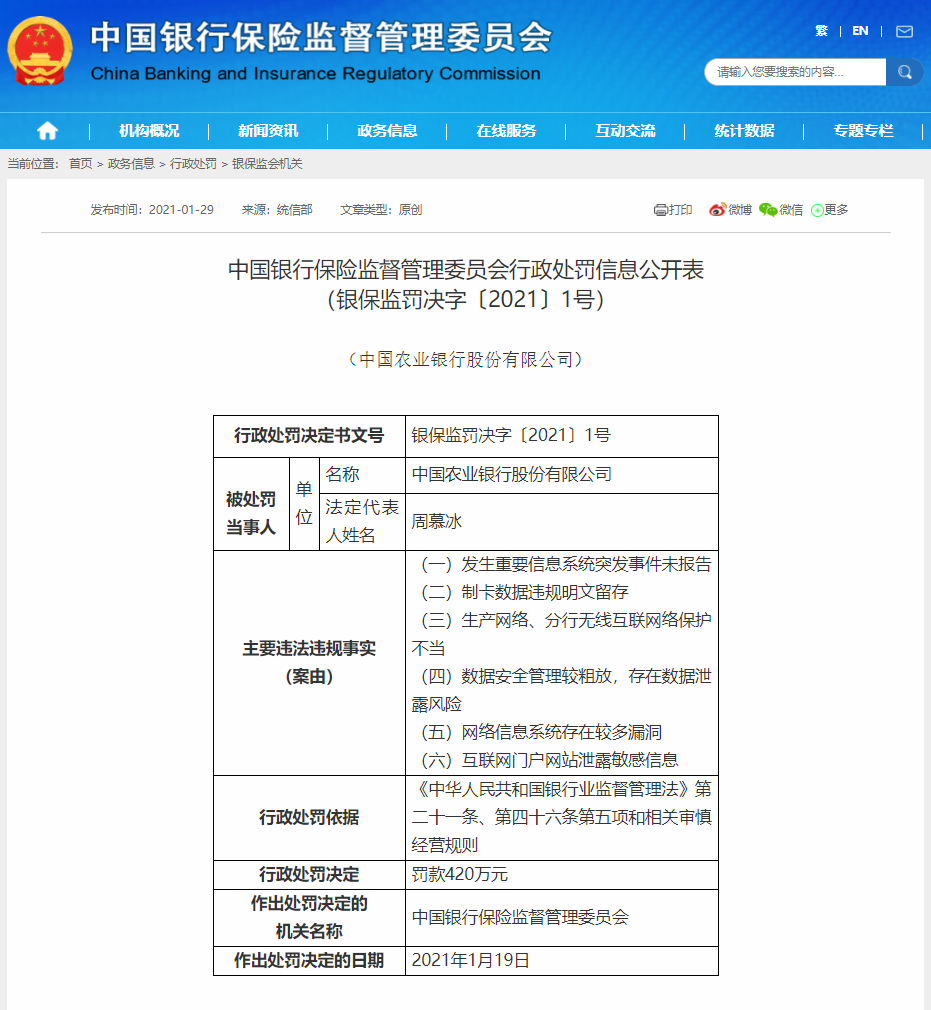Share via the Weibo icon
931x1010 pixels.
[717, 210]
